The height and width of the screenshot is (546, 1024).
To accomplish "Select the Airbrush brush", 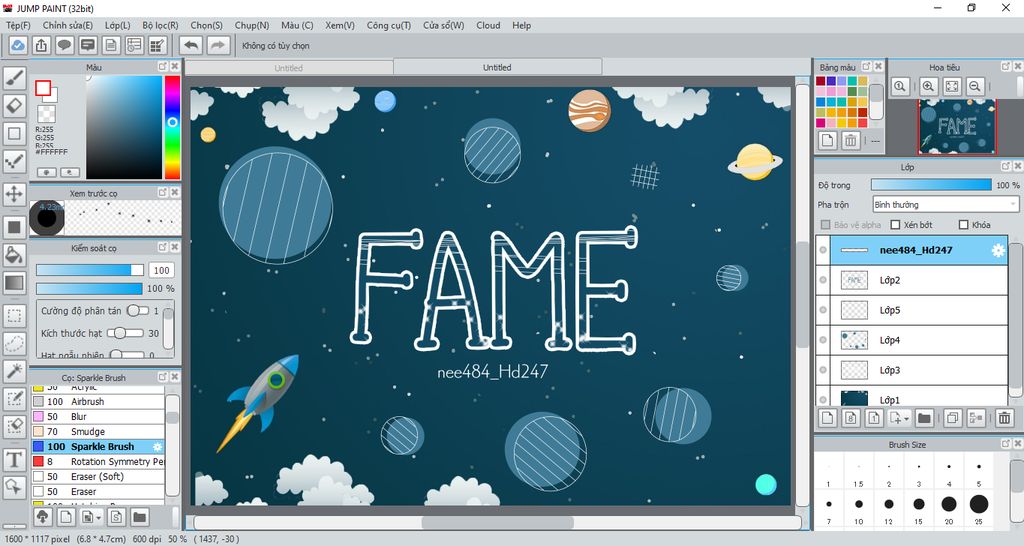I will click(98, 402).
